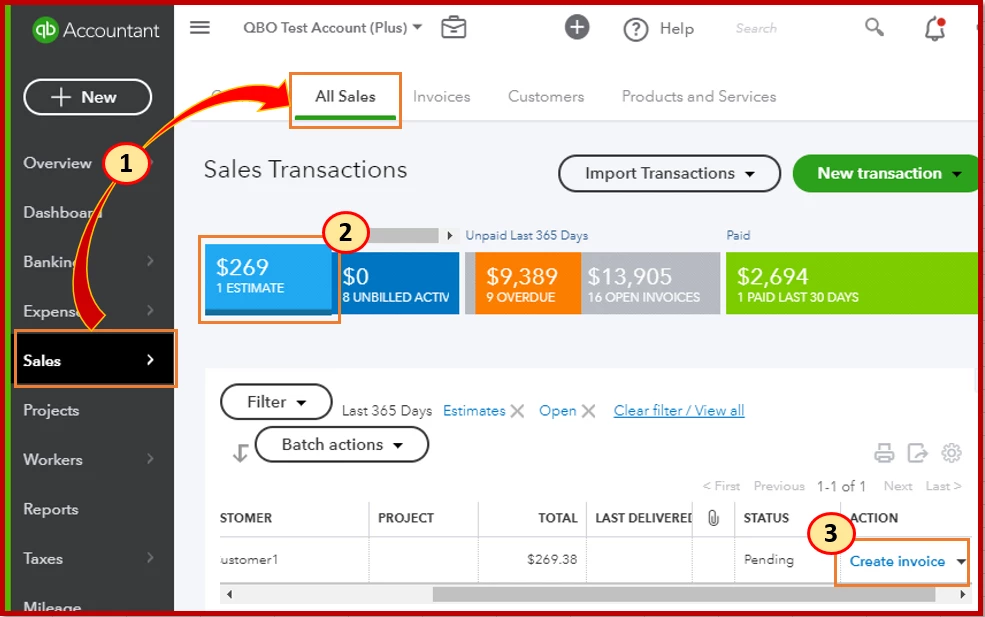The height and width of the screenshot is (617, 985).
Task: Click the Pending status cell
Action: (x=768, y=559)
